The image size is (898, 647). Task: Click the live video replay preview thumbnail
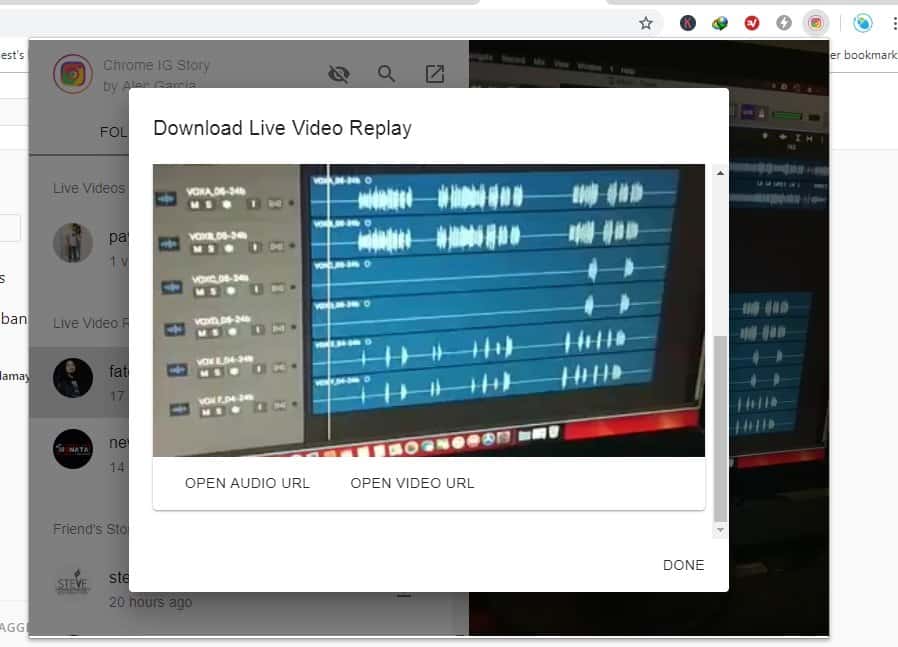(428, 310)
